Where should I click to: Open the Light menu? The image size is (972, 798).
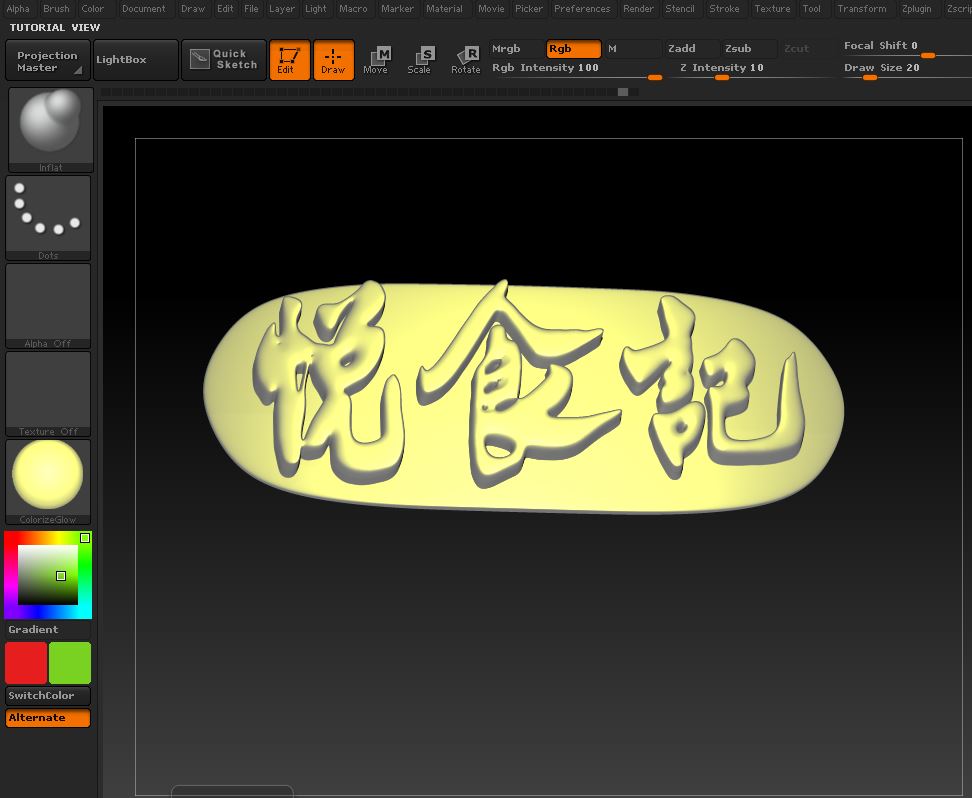click(316, 9)
